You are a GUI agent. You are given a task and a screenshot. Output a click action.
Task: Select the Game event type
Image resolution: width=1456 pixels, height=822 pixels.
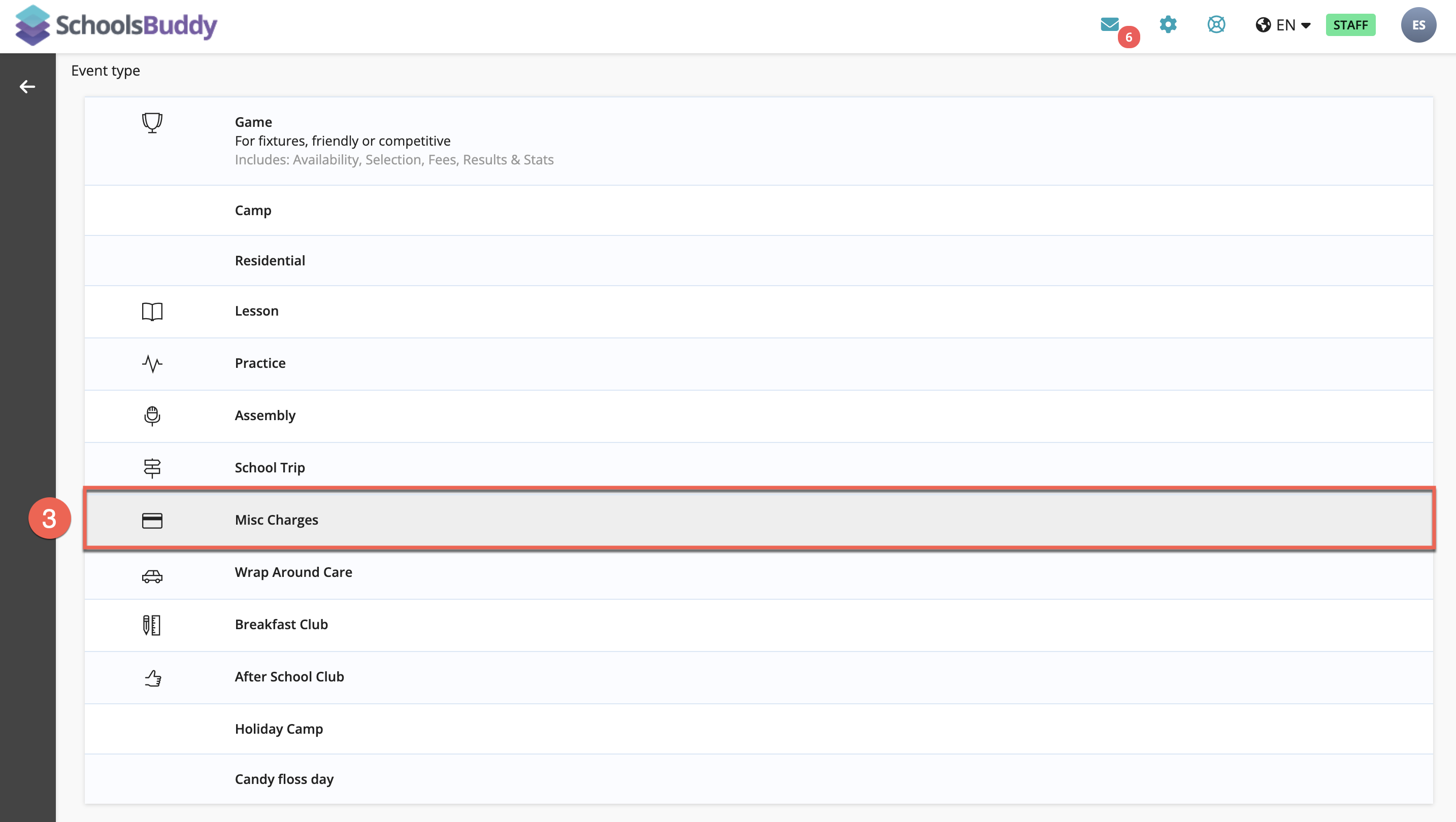click(758, 141)
